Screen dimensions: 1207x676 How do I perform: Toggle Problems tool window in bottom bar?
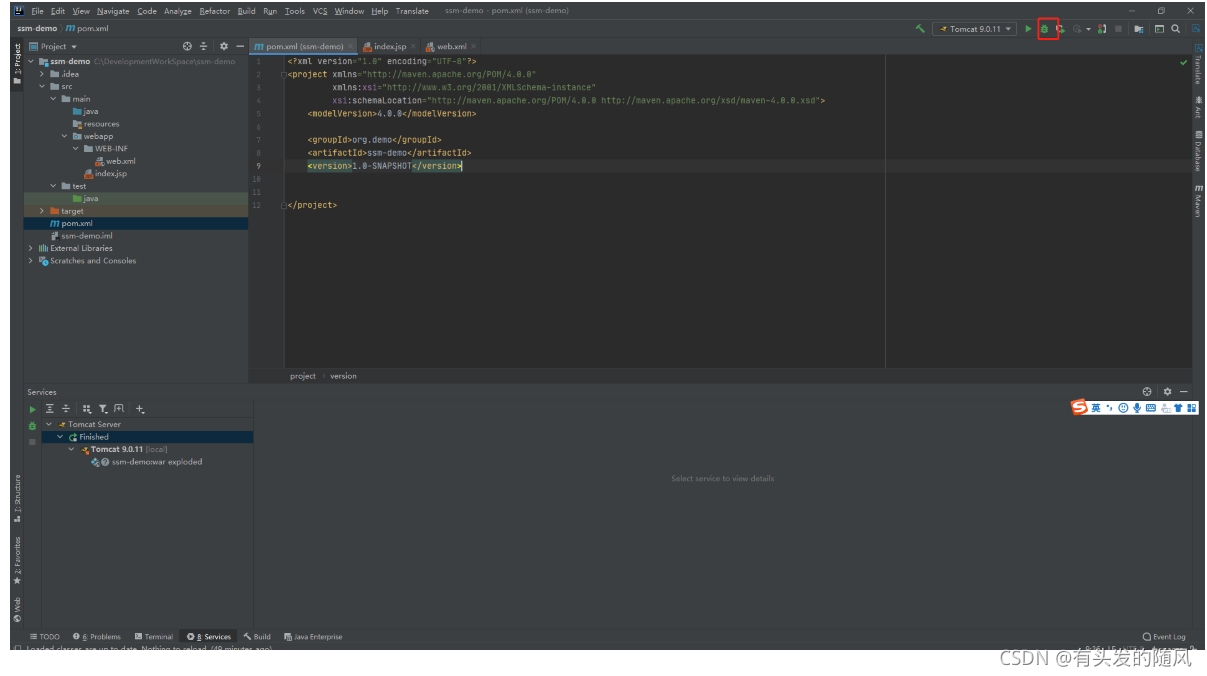(x=97, y=636)
